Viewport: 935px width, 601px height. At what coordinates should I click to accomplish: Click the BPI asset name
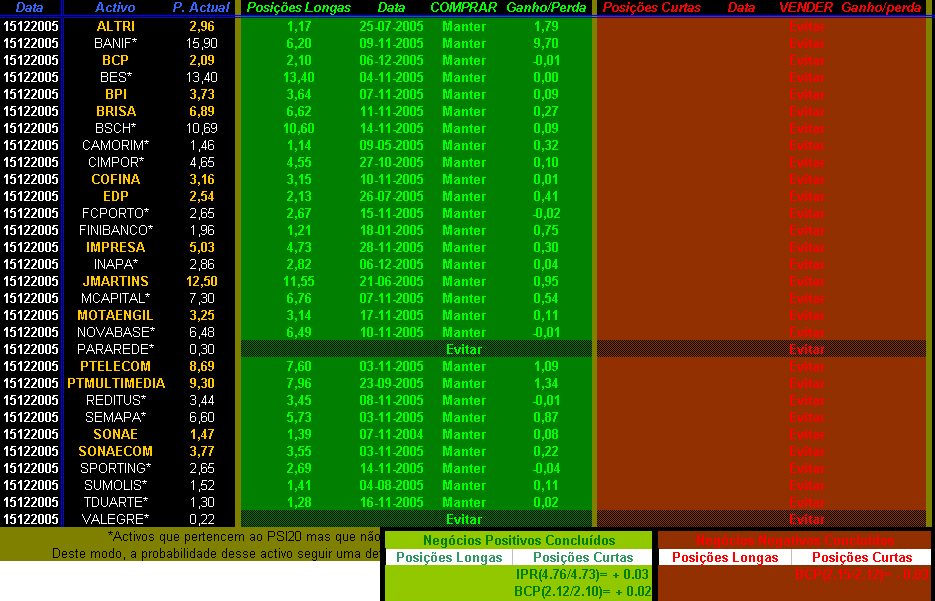pyautogui.click(x=115, y=94)
